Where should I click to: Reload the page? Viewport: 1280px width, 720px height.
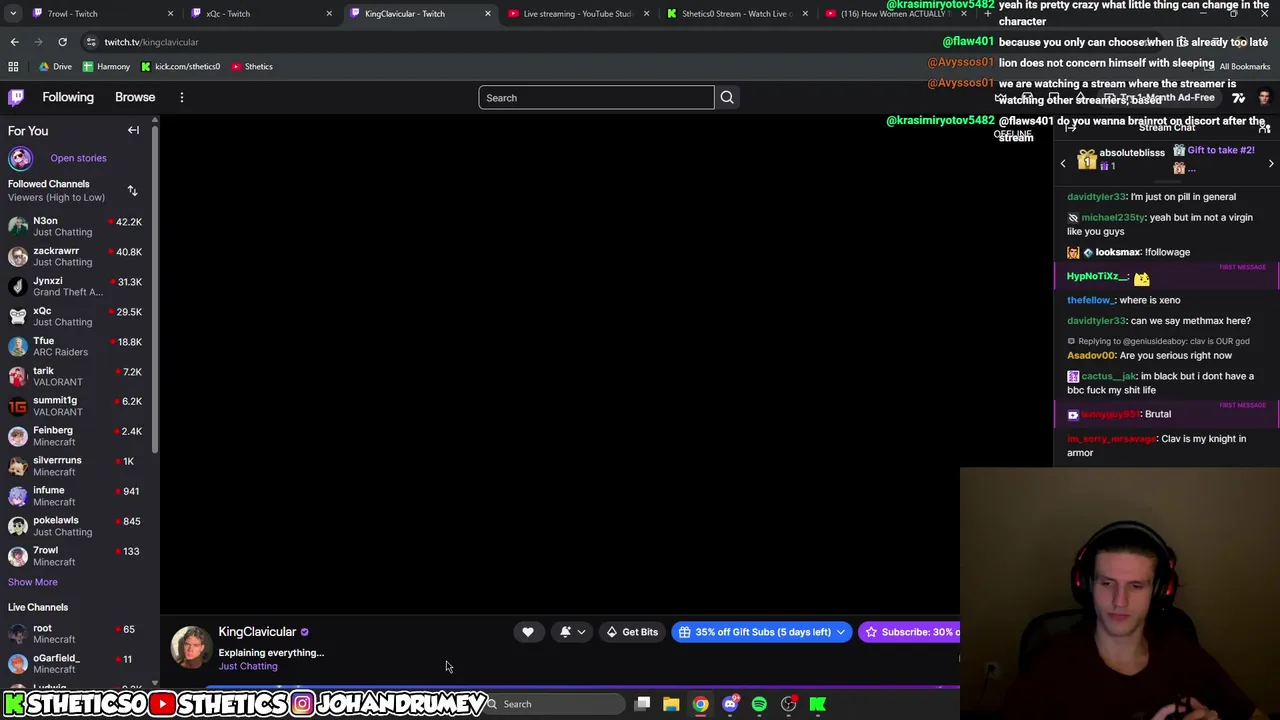tap(62, 42)
